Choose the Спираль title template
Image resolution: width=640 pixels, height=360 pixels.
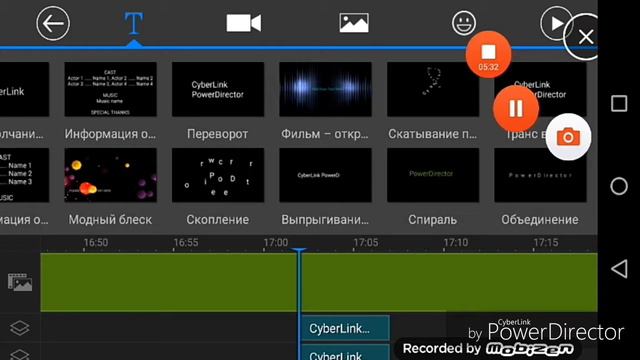point(433,175)
